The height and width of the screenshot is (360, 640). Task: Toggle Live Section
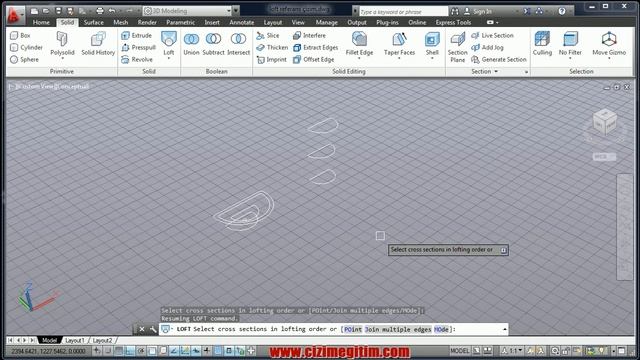coord(492,36)
